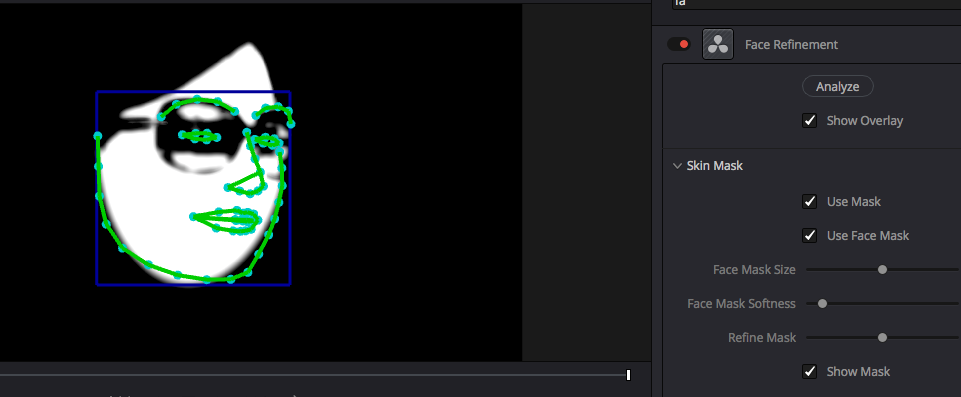Click the Analyze button
Viewport: 961px width, 397px height.
837,86
